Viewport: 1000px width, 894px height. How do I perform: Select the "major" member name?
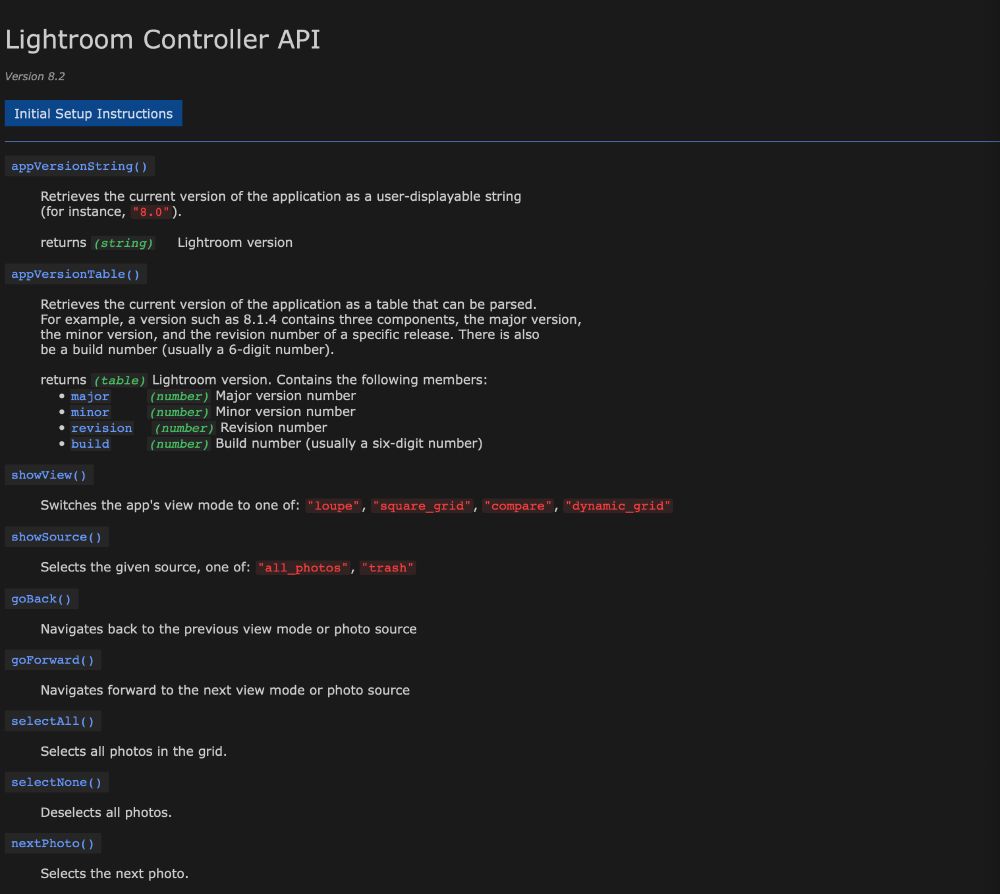(x=90, y=396)
